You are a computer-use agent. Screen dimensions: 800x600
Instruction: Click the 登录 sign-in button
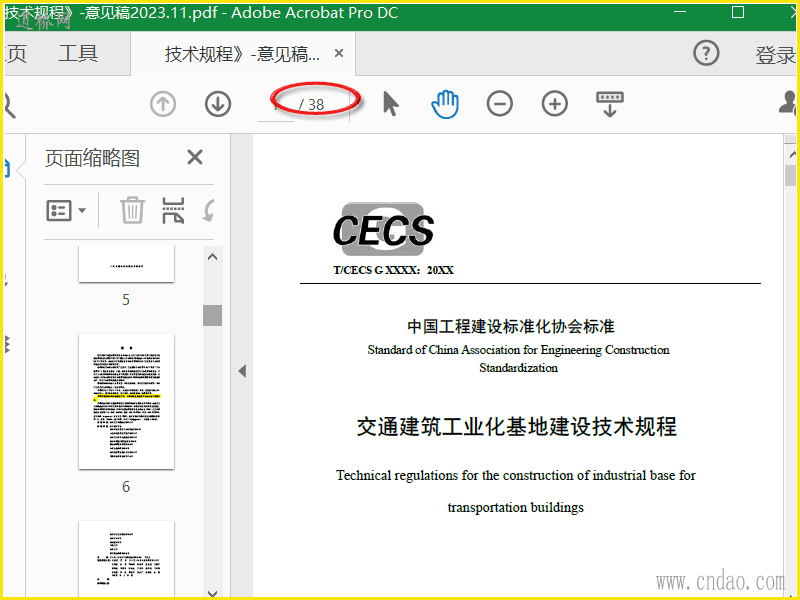(775, 55)
